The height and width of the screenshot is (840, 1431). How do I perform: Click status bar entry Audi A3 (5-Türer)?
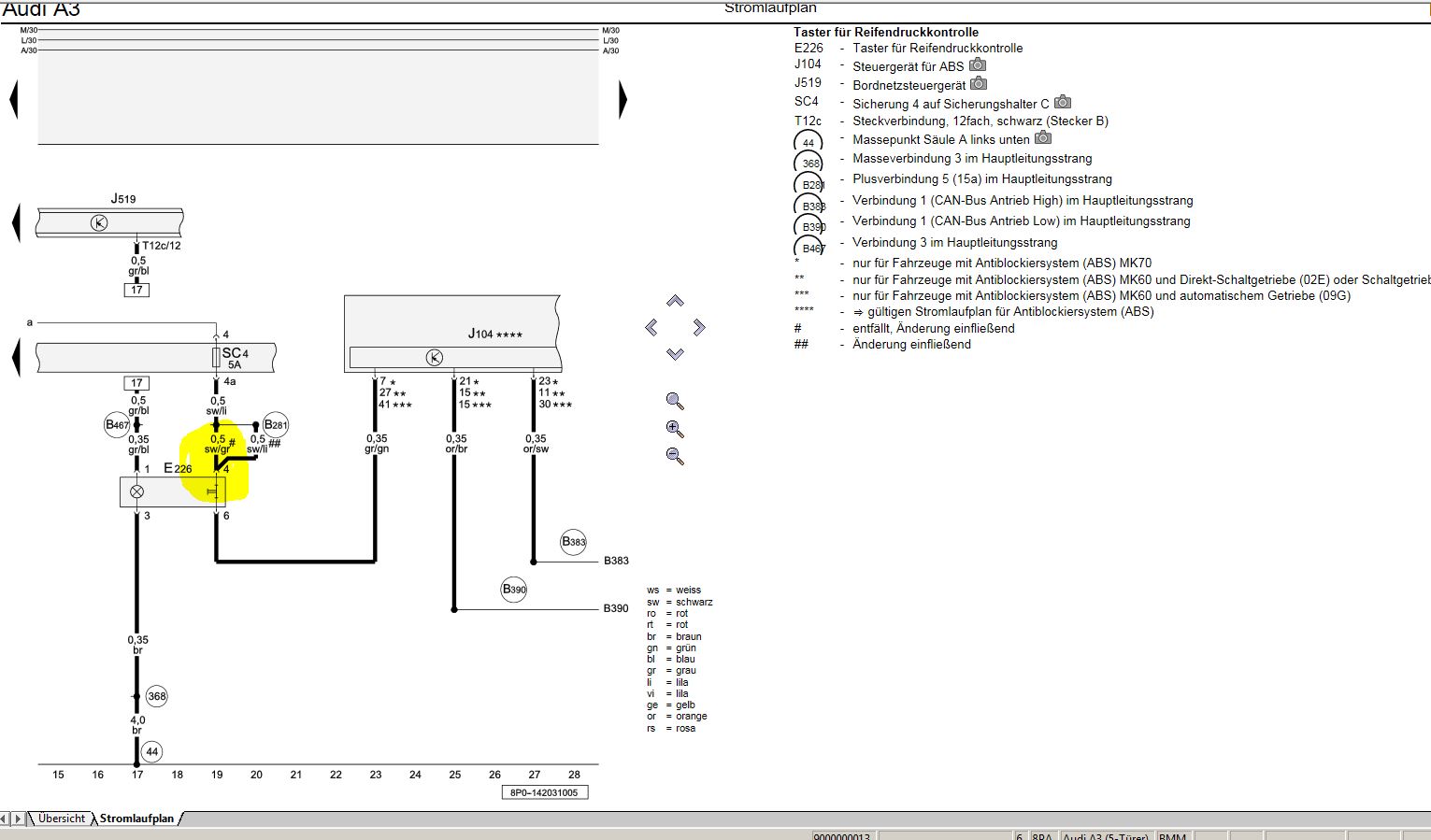(1105, 835)
